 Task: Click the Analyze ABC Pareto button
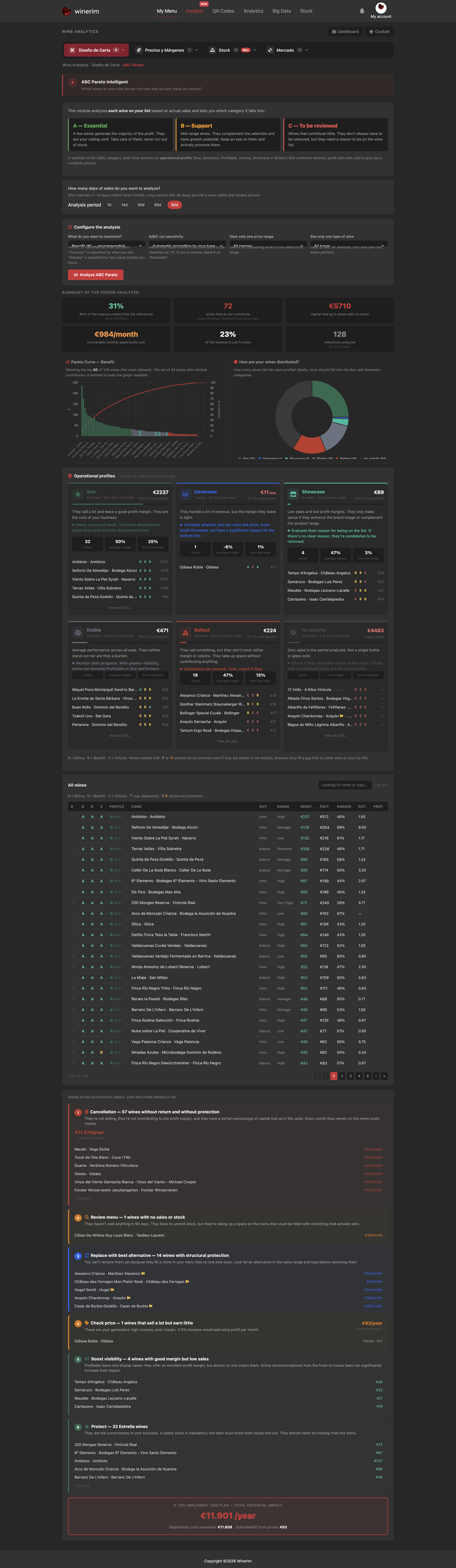tap(95, 275)
